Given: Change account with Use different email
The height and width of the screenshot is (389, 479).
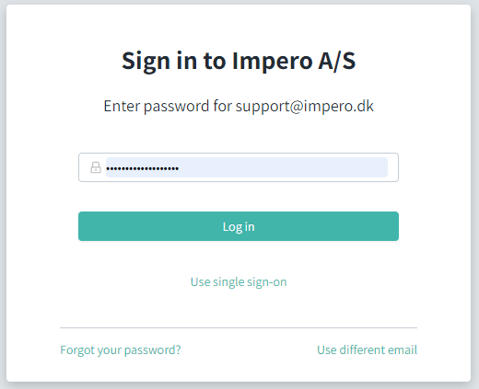Looking at the screenshot, I should [x=367, y=350].
